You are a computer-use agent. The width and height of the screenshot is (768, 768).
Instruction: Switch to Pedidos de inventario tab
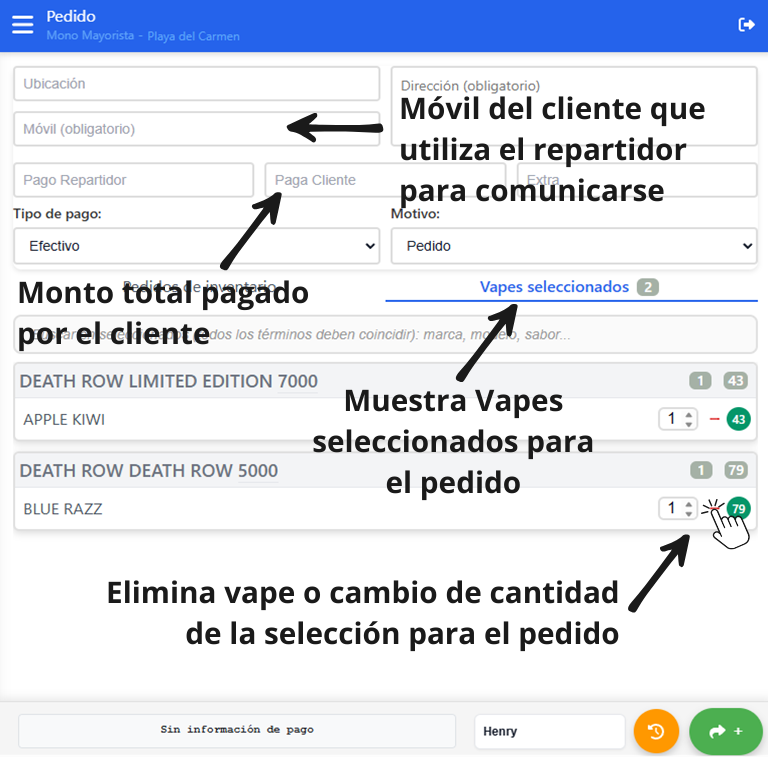point(198,287)
